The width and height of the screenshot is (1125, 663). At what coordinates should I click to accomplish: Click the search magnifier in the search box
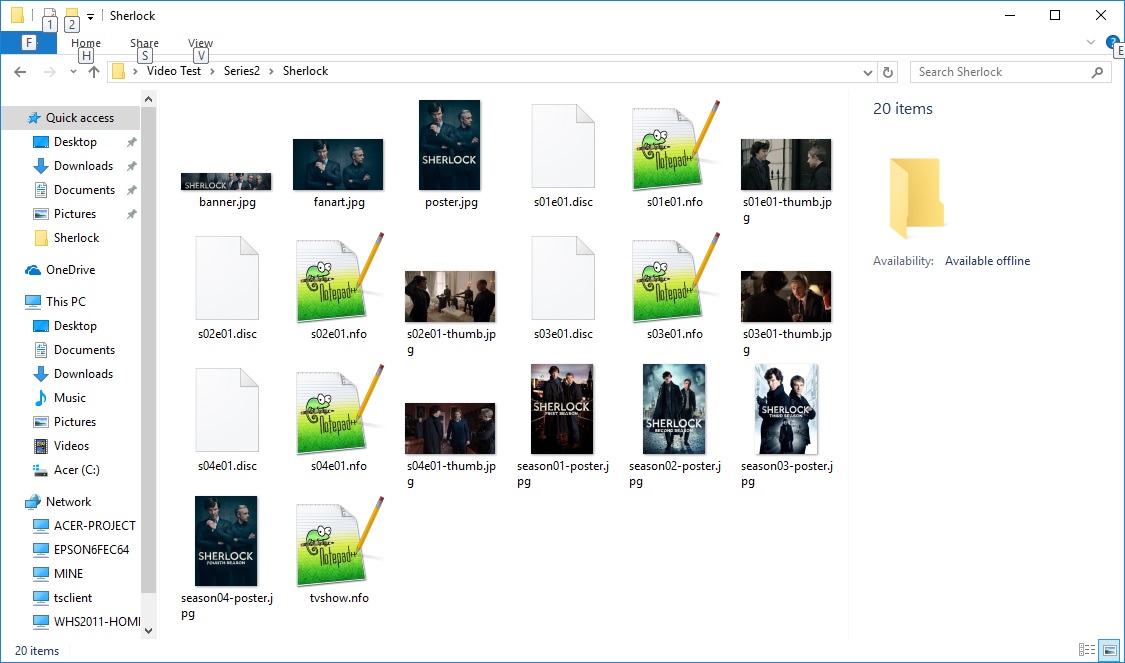click(x=1098, y=71)
